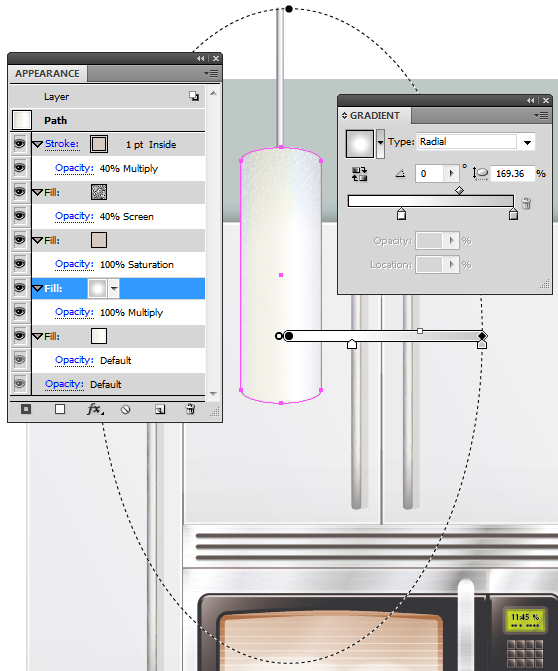The width and height of the screenshot is (558, 671).
Task: Toggle visibility of 40% Screen opacity row
Action: coord(20,216)
